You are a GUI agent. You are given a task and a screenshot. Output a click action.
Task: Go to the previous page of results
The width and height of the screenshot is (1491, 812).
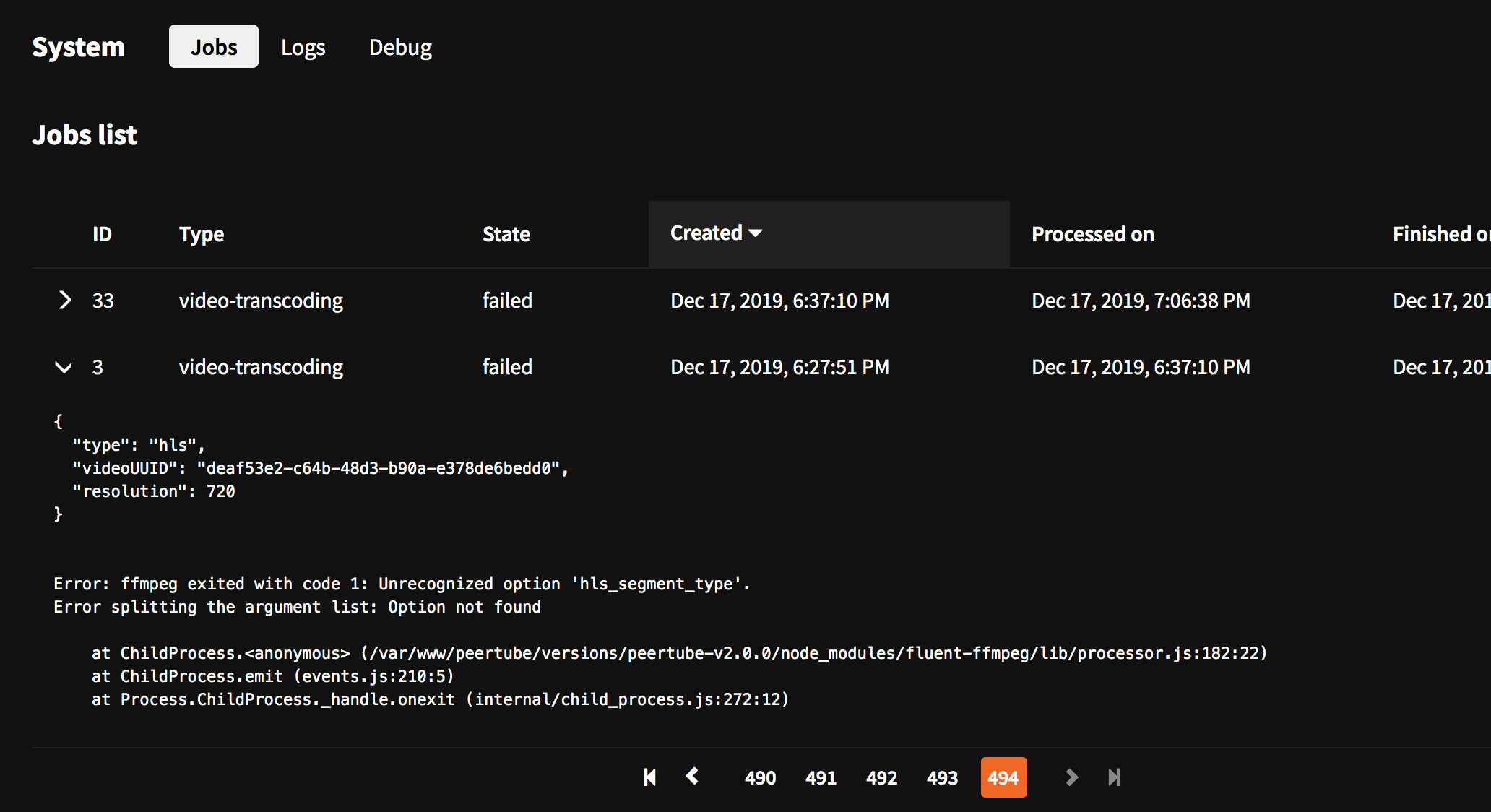click(691, 777)
